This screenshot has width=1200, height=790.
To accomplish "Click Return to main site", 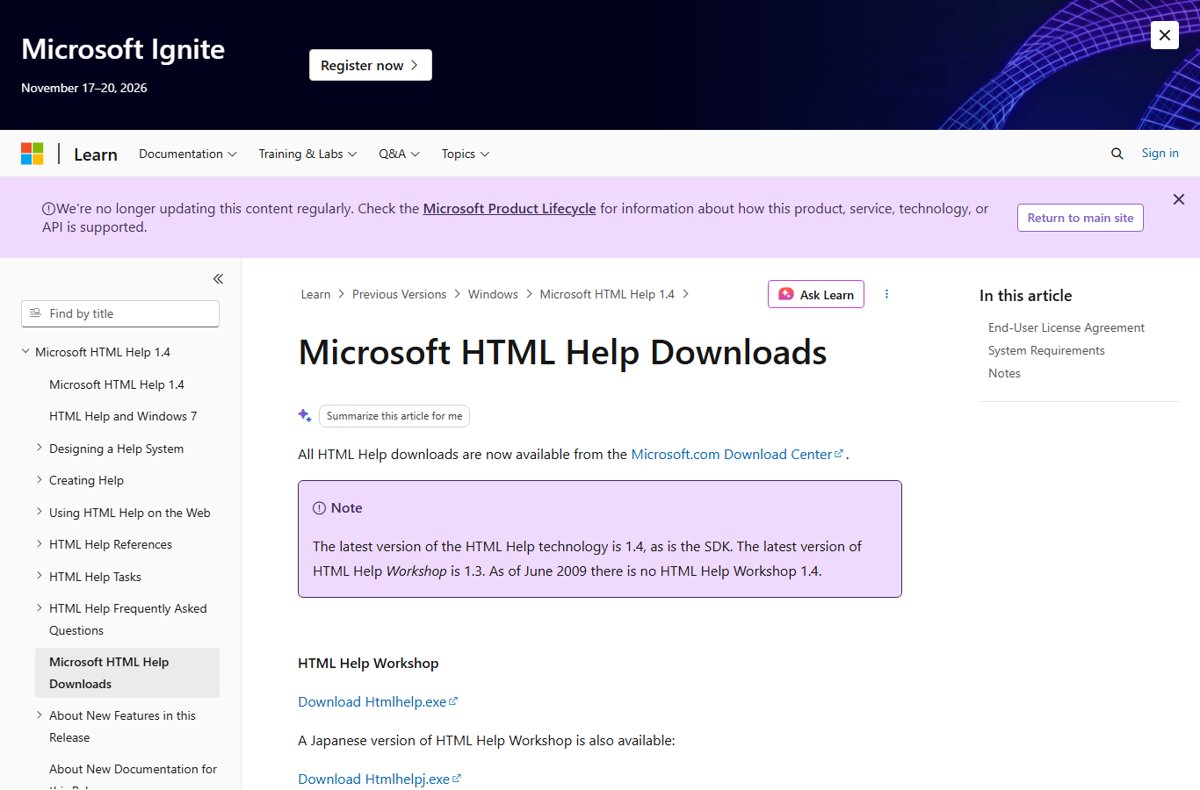I will (x=1080, y=217).
